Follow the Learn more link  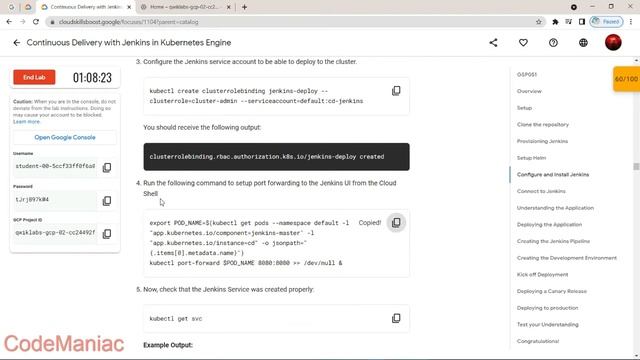[27, 122]
